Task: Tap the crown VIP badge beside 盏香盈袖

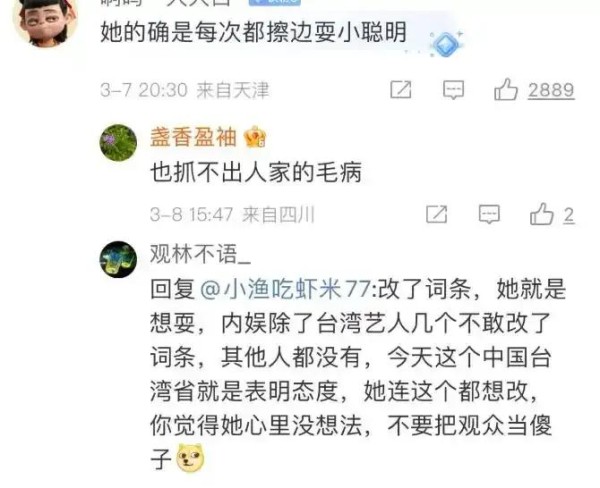Action: (255, 137)
